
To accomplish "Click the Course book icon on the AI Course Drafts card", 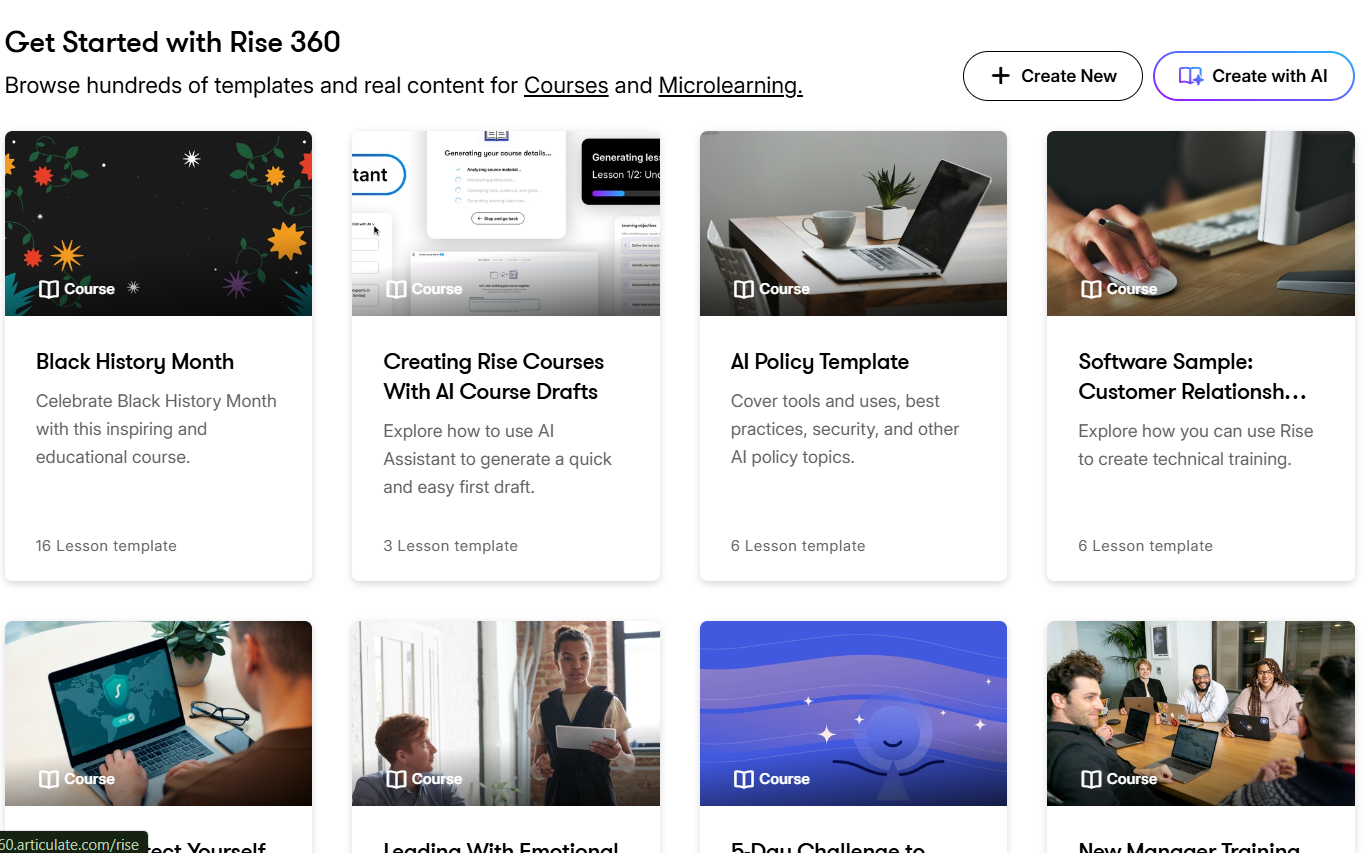I will pyautogui.click(x=396, y=289).
